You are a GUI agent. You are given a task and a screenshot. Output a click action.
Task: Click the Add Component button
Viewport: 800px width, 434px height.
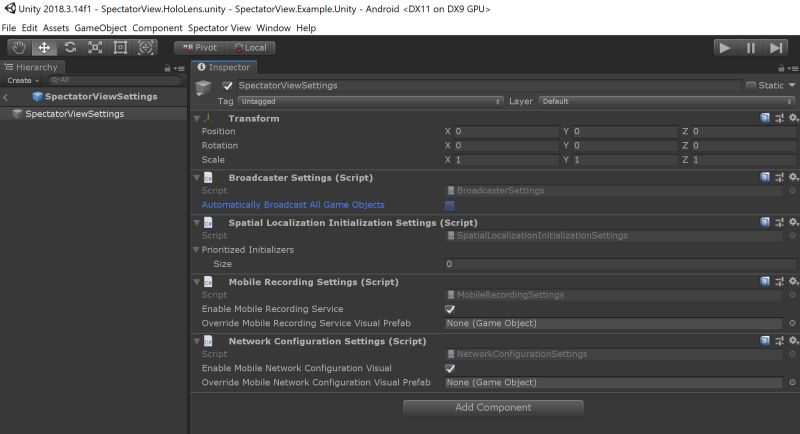[493, 407]
